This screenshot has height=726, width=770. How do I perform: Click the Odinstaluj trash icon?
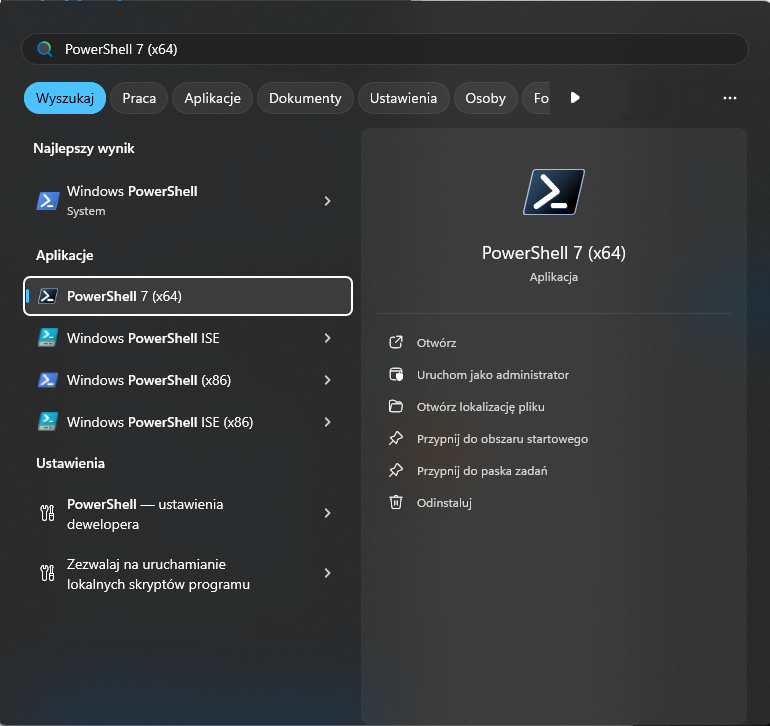point(396,503)
